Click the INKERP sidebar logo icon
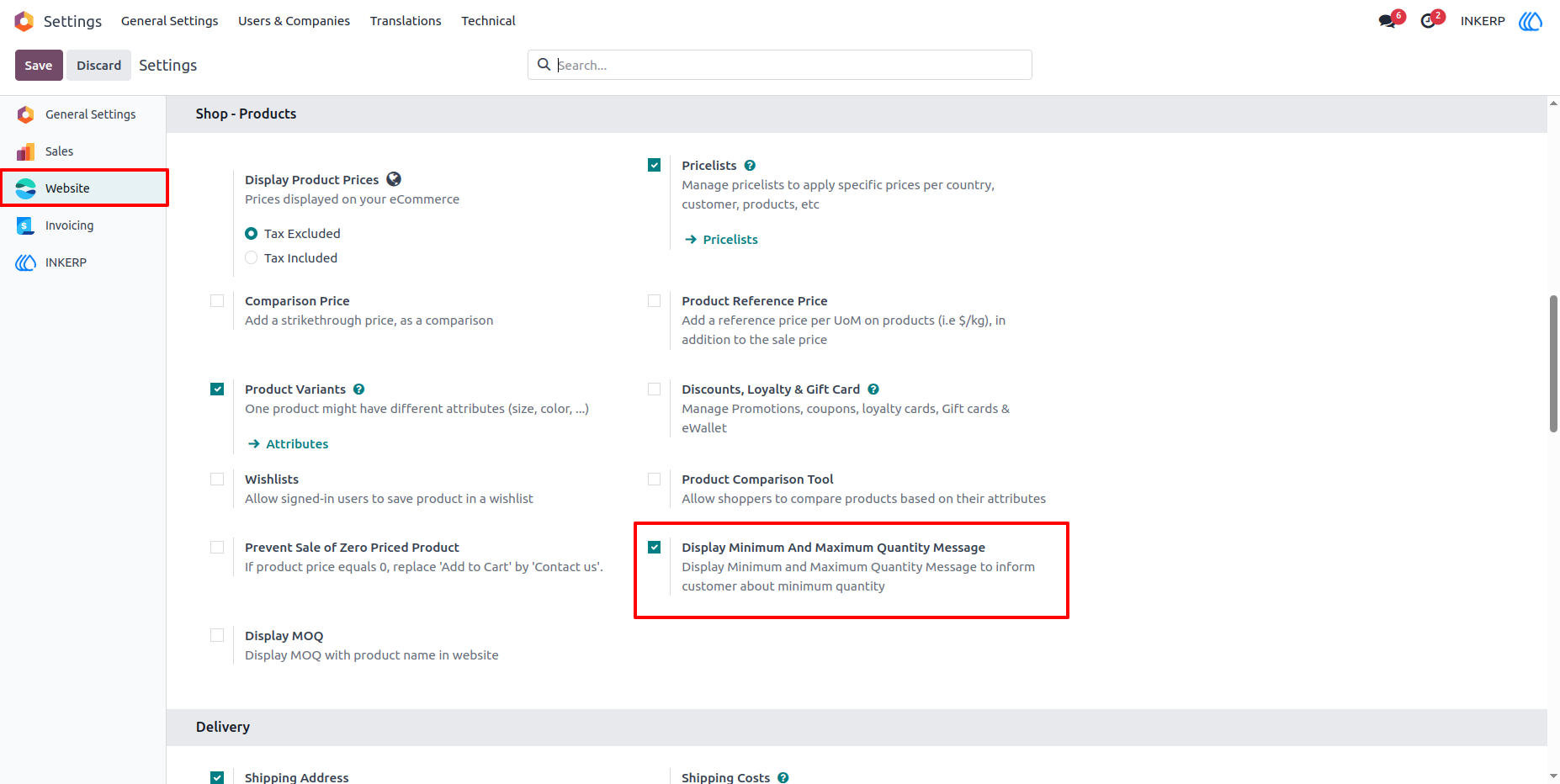The image size is (1560, 784). point(26,262)
